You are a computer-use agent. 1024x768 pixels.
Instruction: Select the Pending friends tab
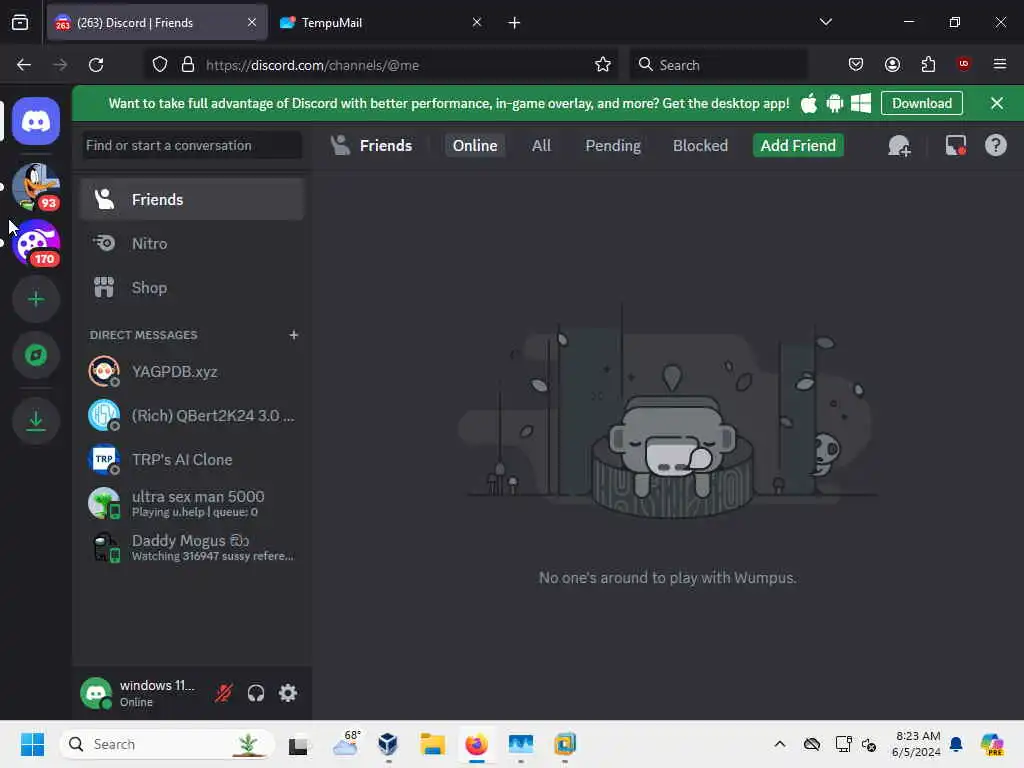[x=613, y=146]
